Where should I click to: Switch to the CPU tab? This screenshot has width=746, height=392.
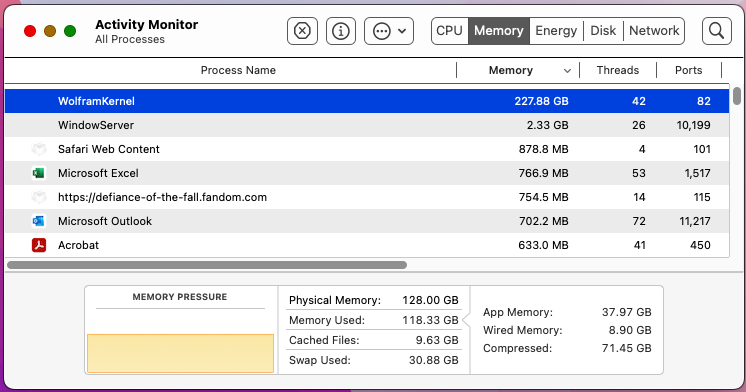point(450,31)
